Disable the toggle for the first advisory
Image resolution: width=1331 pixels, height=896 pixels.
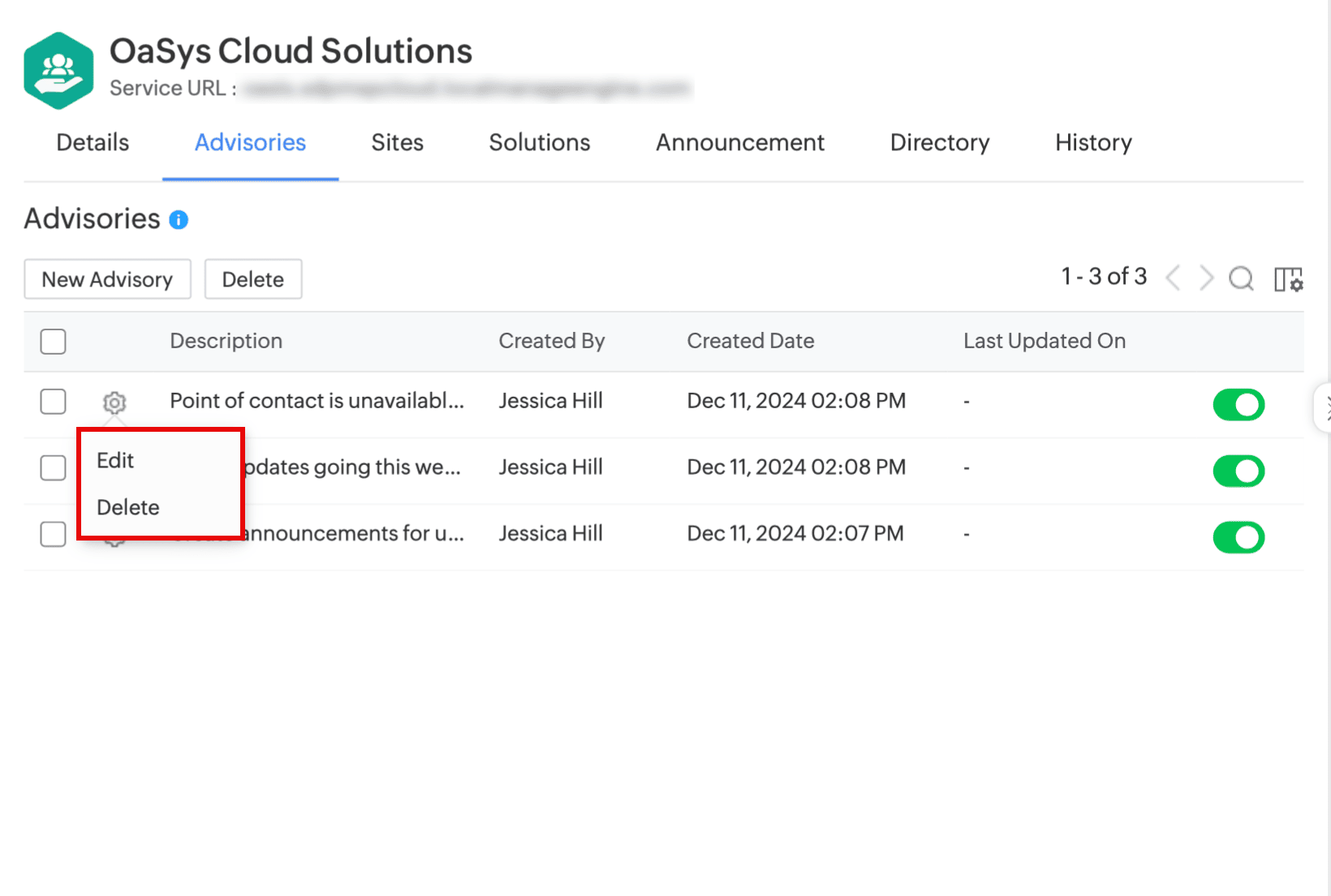(x=1238, y=404)
